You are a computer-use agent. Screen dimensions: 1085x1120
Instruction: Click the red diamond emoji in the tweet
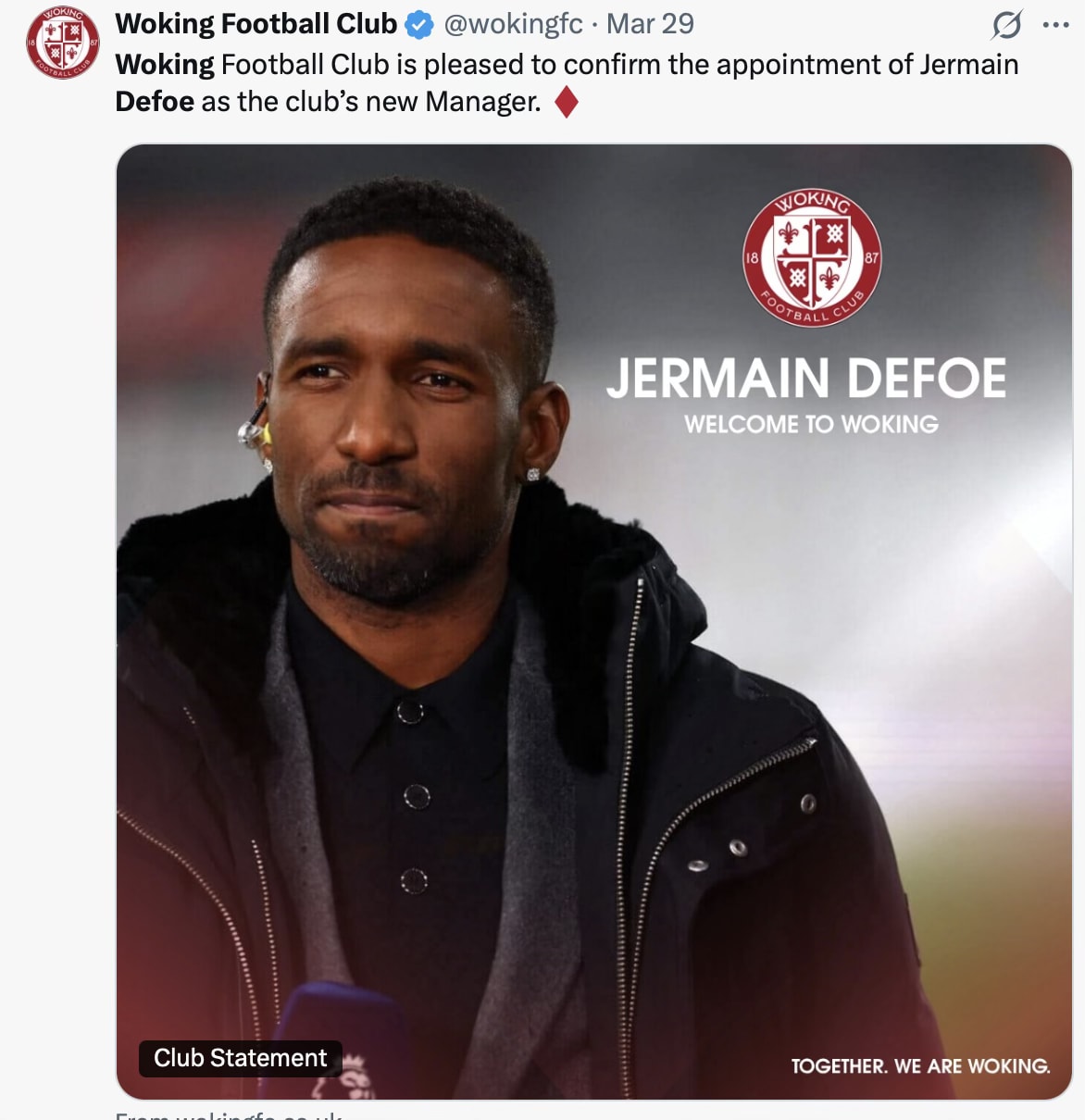(x=567, y=102)
